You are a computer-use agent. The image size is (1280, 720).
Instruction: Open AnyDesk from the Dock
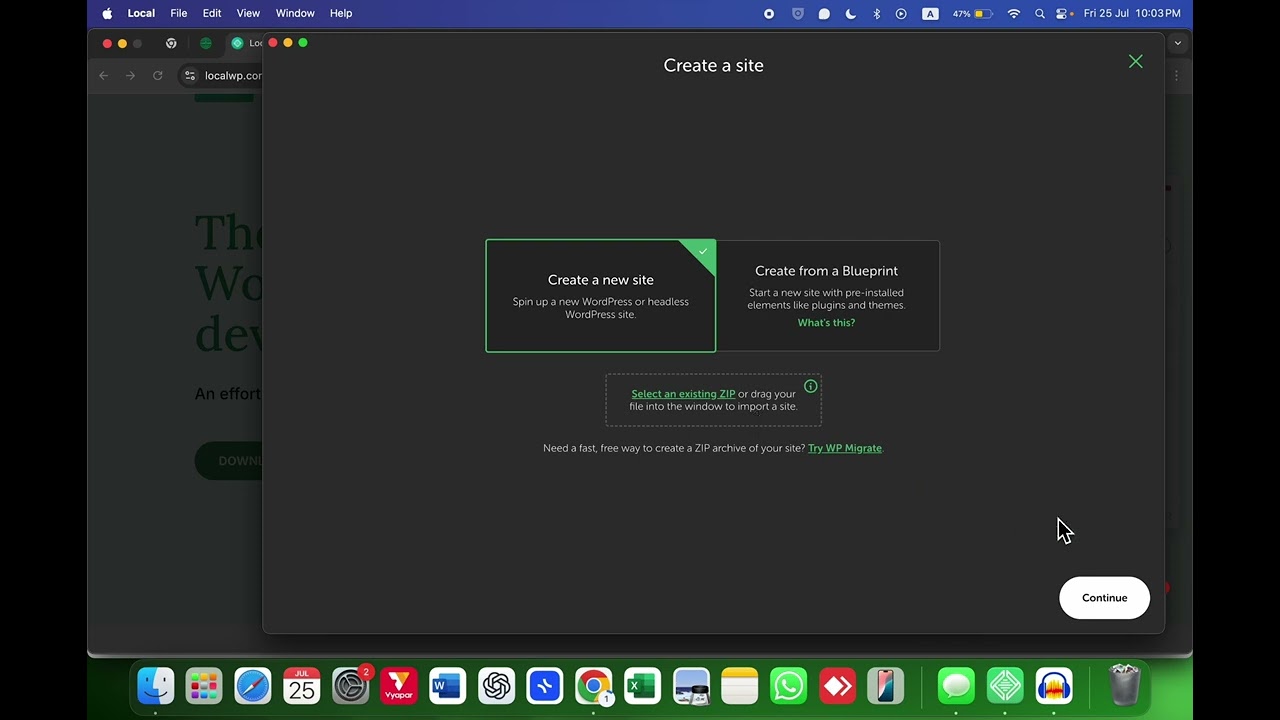pyautogui.click(x=837, y=686)
